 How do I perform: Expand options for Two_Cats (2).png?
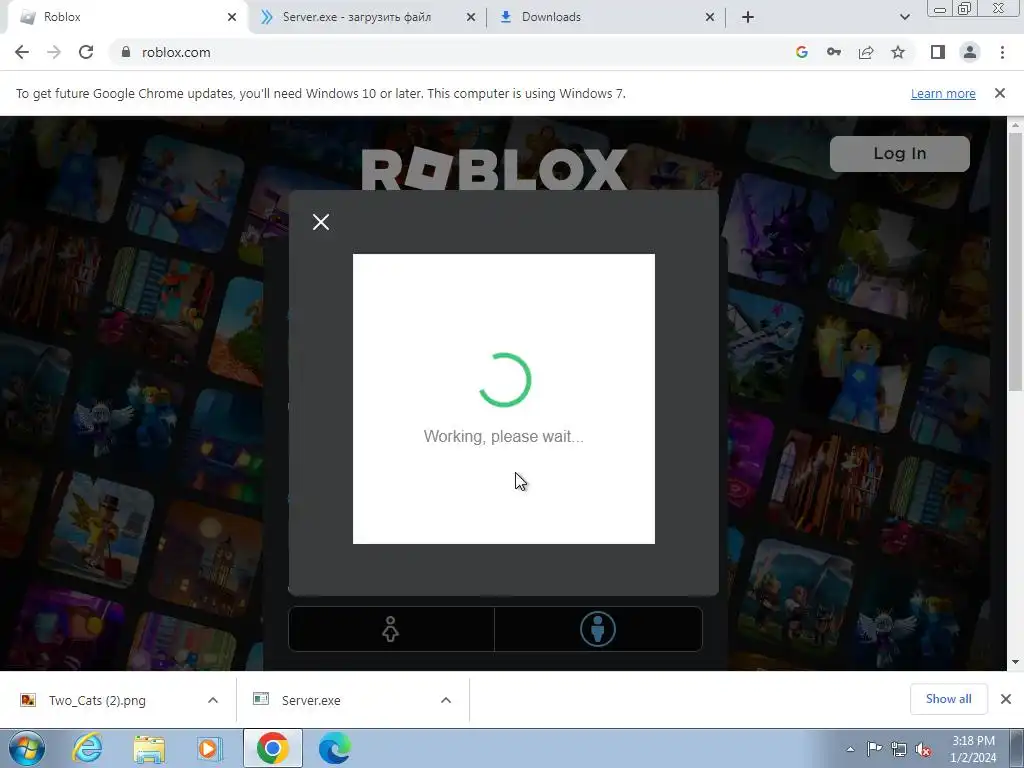[x=213, y=700]
